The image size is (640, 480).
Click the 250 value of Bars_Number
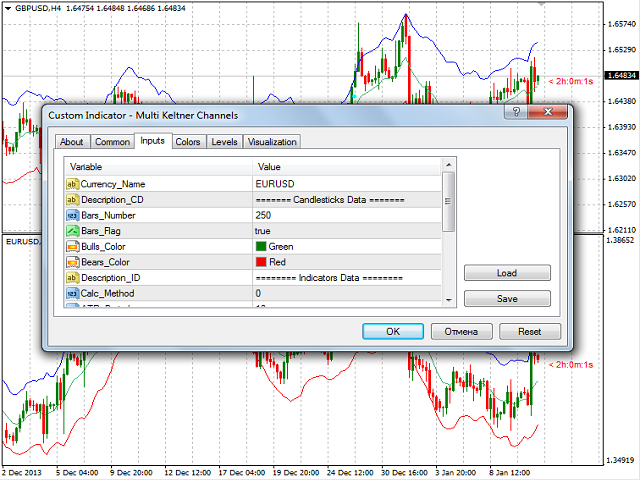tap(263, 215)
